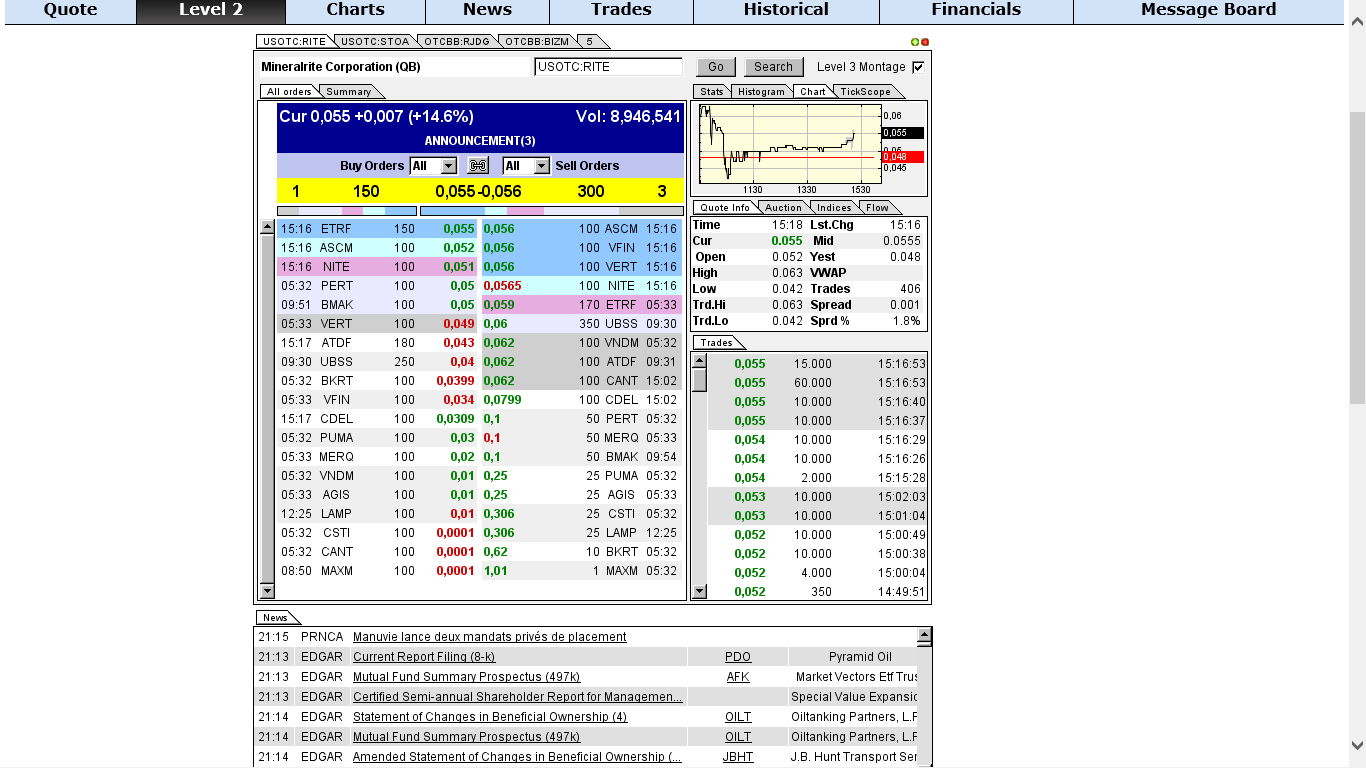Select the OTCBB:BIZM montage tab

[x=537, y=42]
